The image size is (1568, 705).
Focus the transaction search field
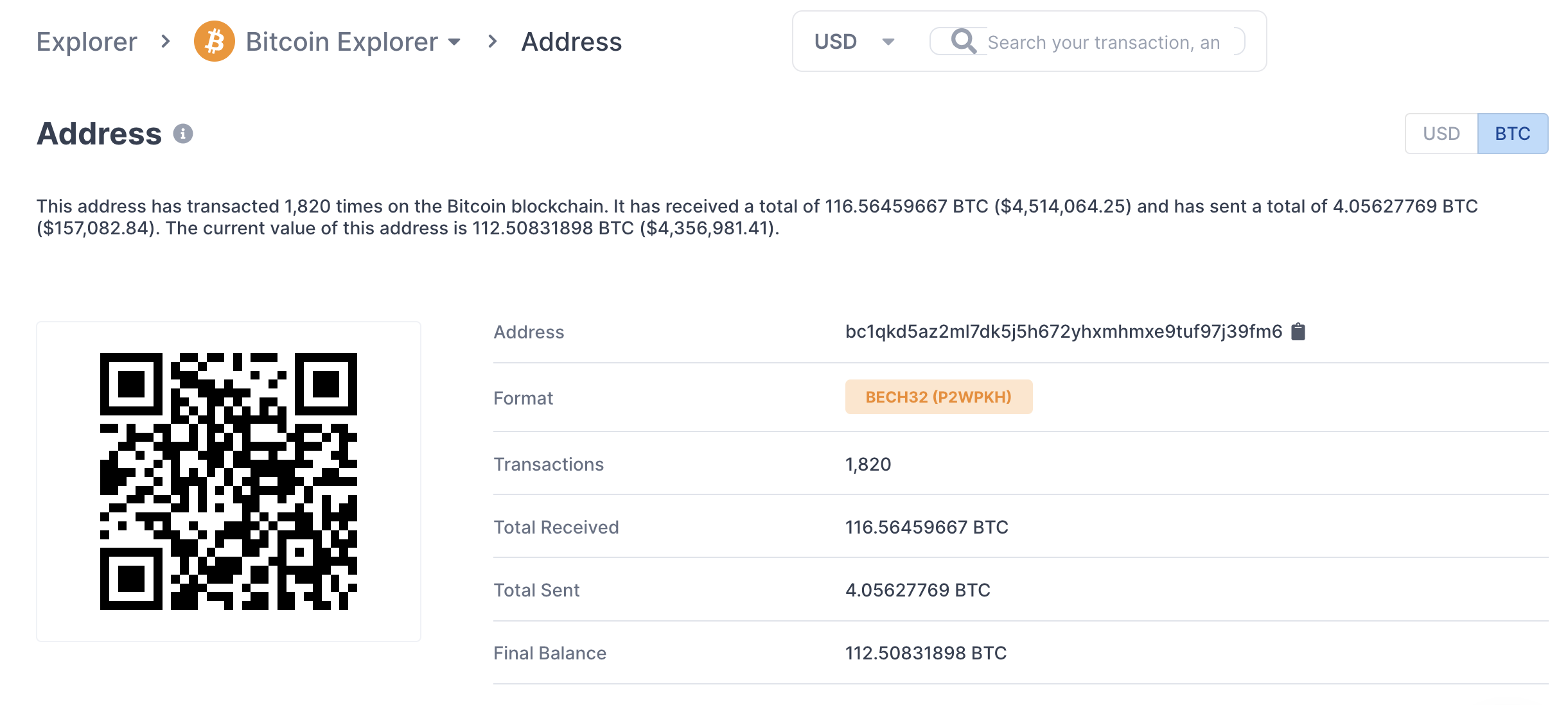(x=1104, y=42)
